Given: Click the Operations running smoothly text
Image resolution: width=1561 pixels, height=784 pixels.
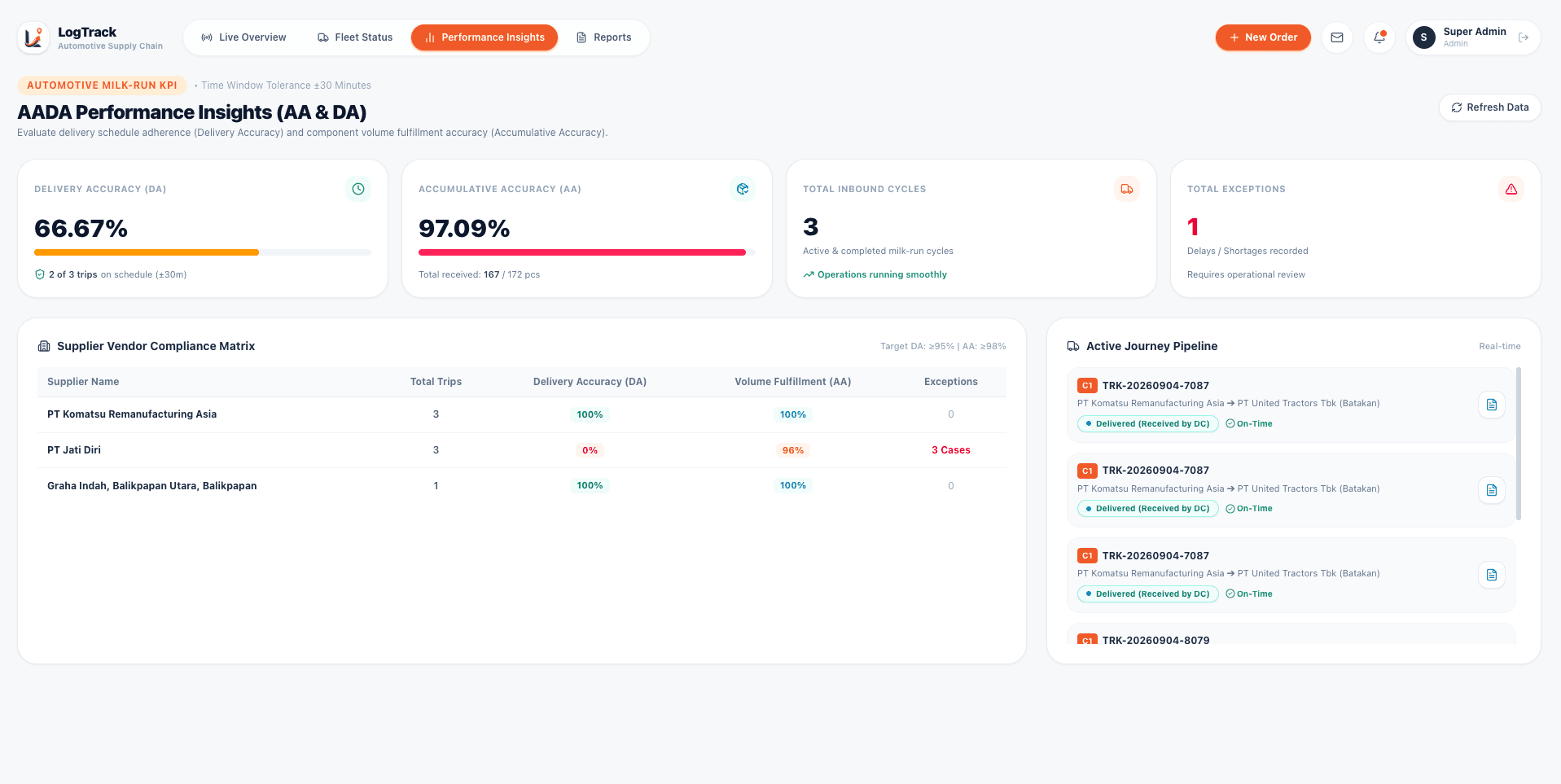Looking at the screenshot, I should (882, 274).
